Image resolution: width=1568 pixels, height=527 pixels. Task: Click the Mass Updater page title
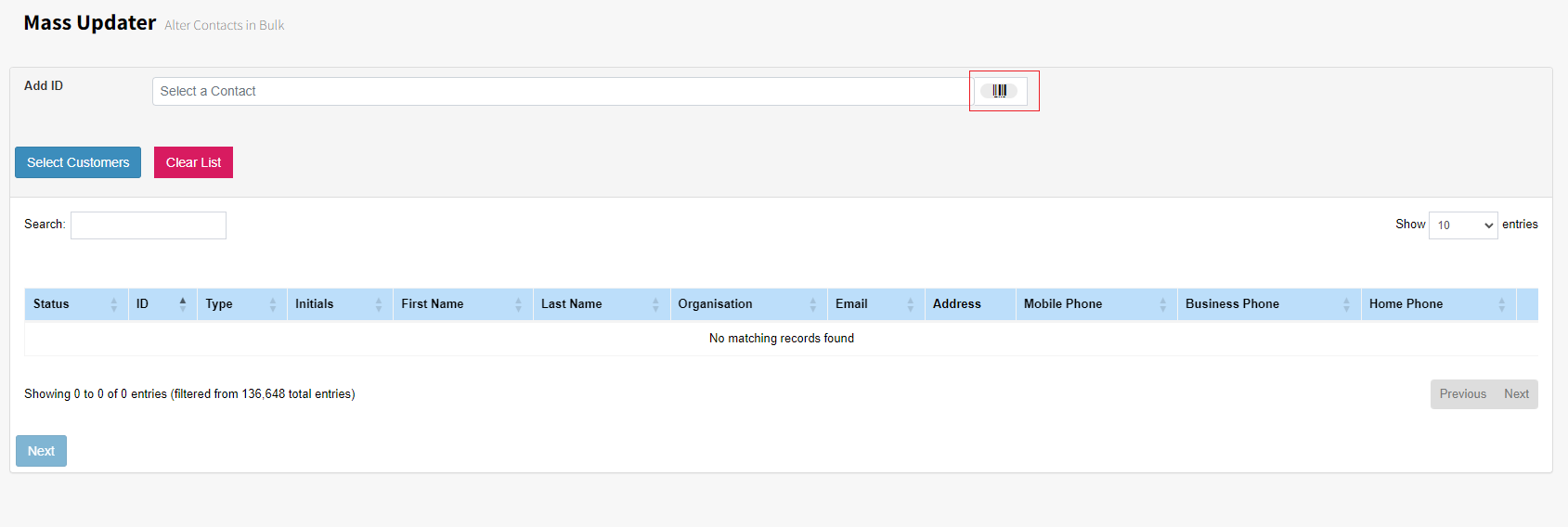coord(90,23)
